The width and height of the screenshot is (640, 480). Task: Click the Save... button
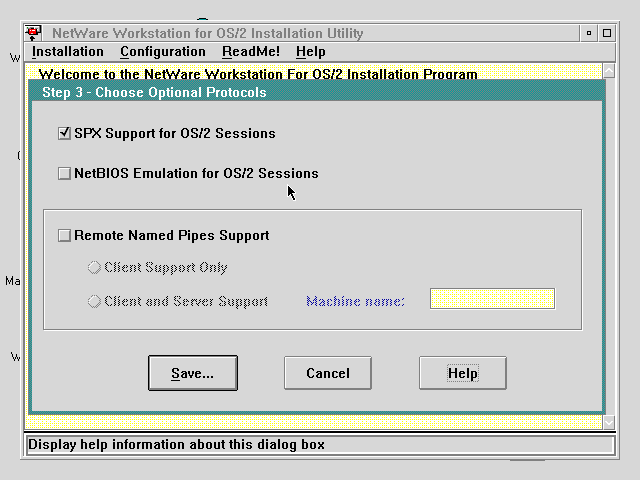[193, 373]
